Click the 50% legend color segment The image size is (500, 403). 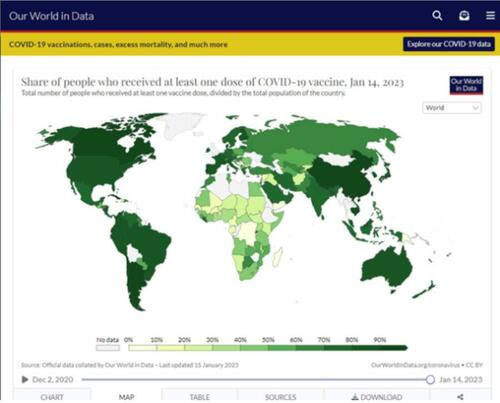pos(282,348)
